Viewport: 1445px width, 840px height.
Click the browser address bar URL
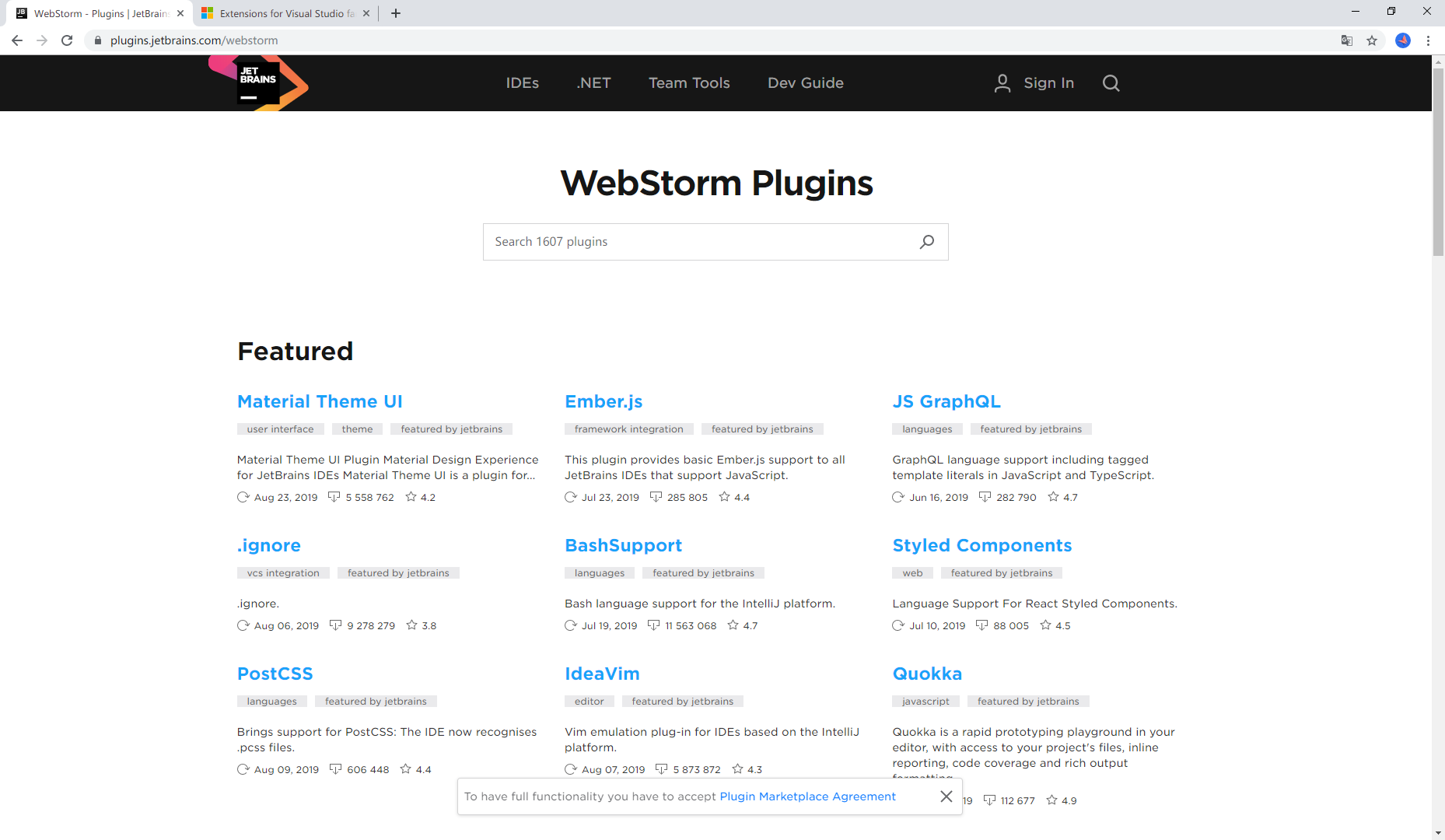click(194, 40)
